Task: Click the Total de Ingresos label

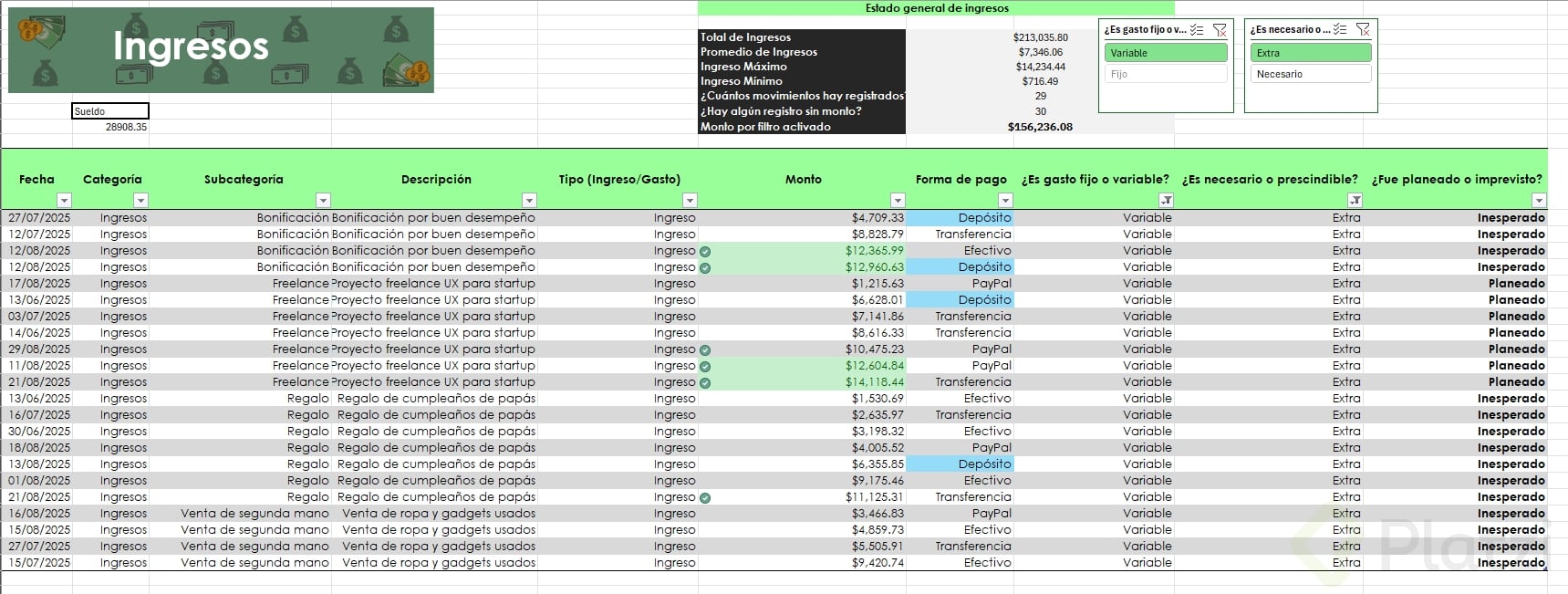Action: pyautogui.click(x=745, y=37)
